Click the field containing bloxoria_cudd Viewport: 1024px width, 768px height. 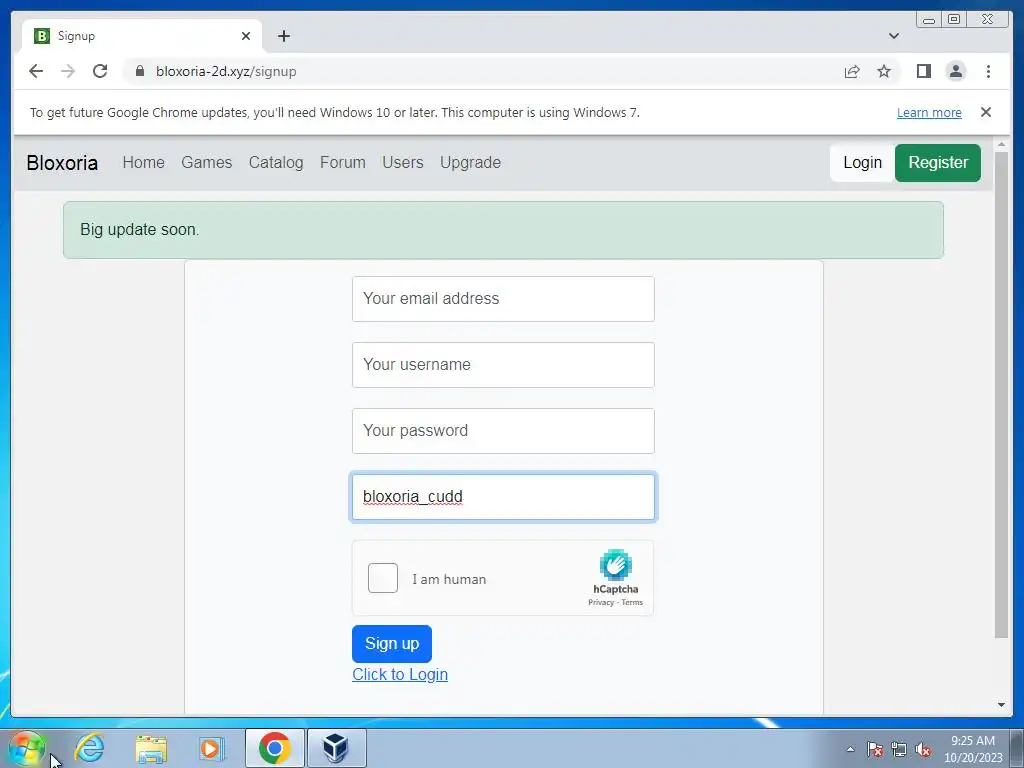coord(503,497)
